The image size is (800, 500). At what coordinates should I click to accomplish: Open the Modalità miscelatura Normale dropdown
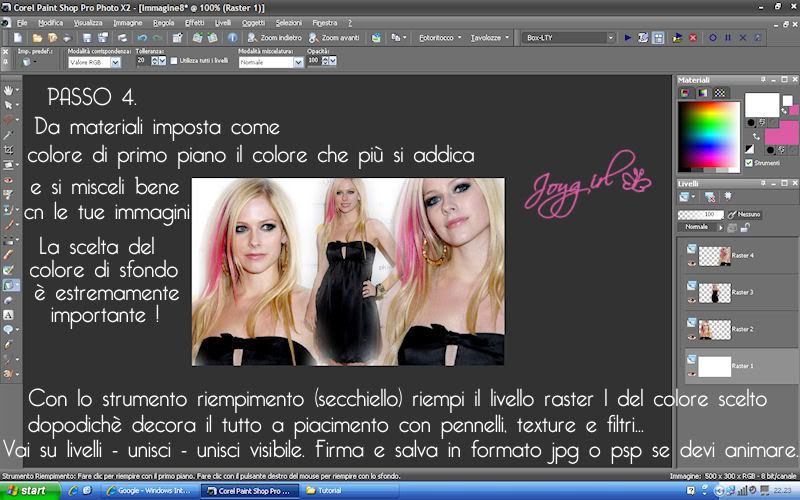298,62
